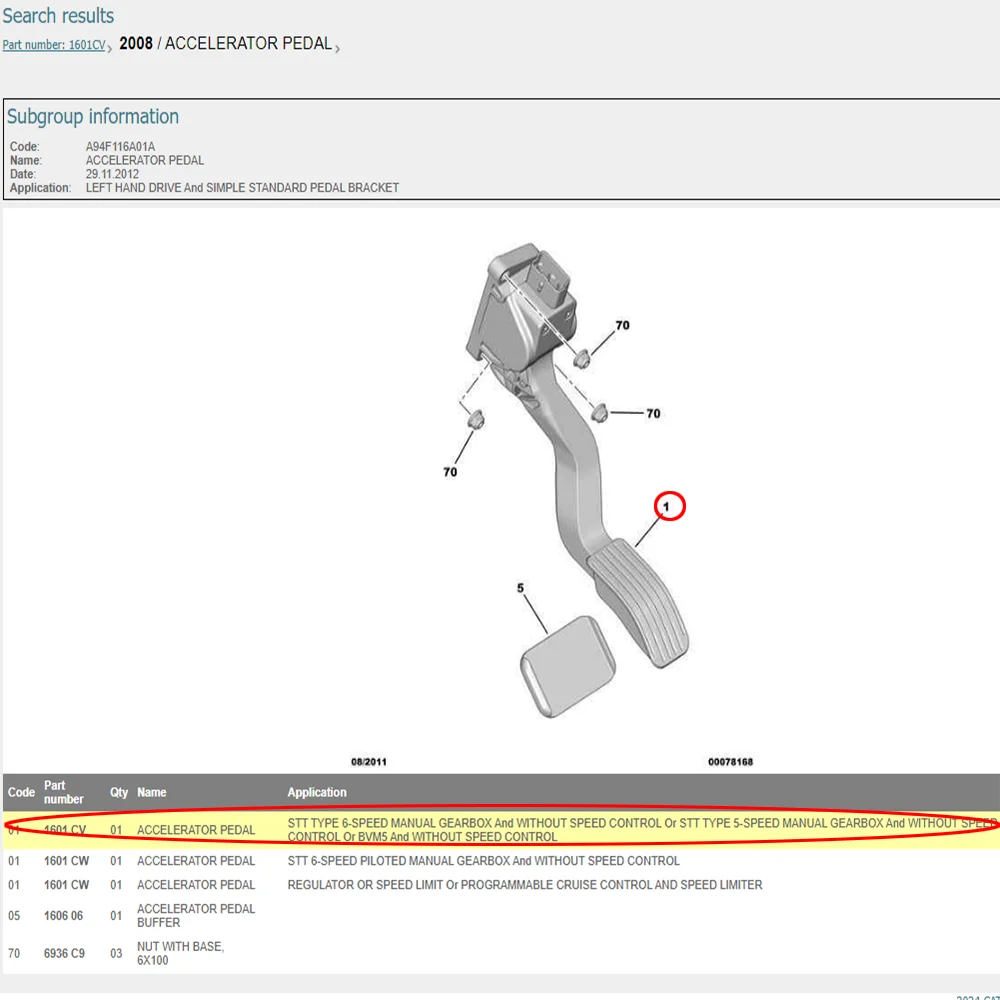Select subgroup code 'A94F116A01A'
Screen dimensions: 1000x1000
point(121,147)
